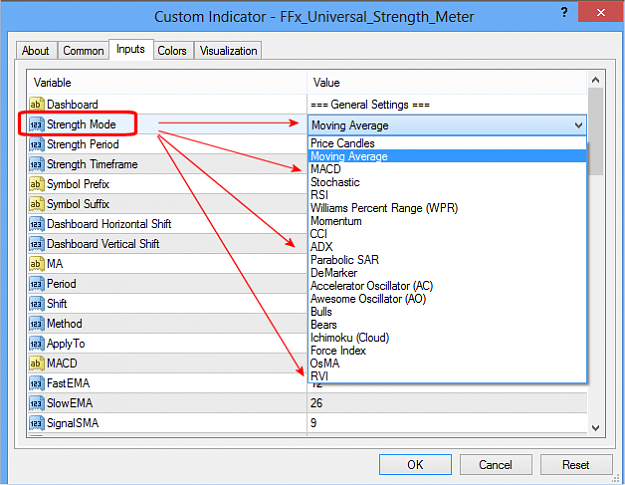
Task: Choose OsMA from the mode list
Action: [447, 363]
